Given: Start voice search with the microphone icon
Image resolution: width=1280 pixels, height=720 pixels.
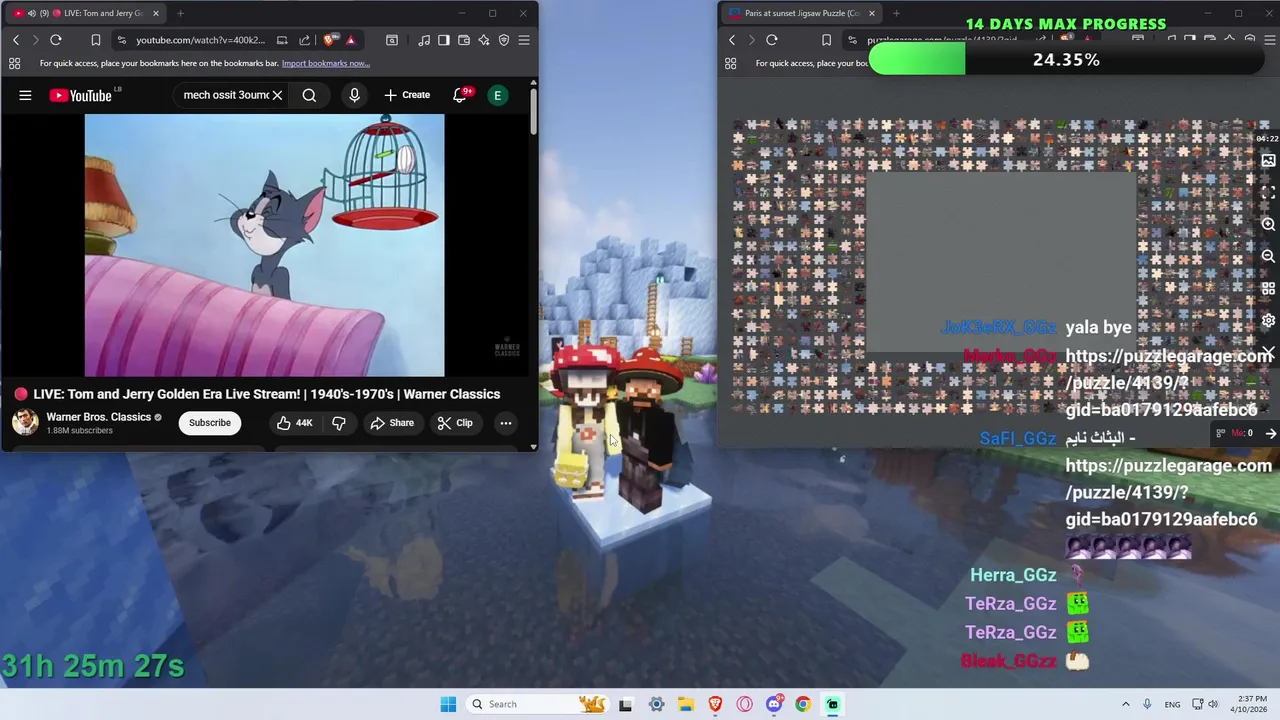Looking at the screenshot, I should (354, 95).
